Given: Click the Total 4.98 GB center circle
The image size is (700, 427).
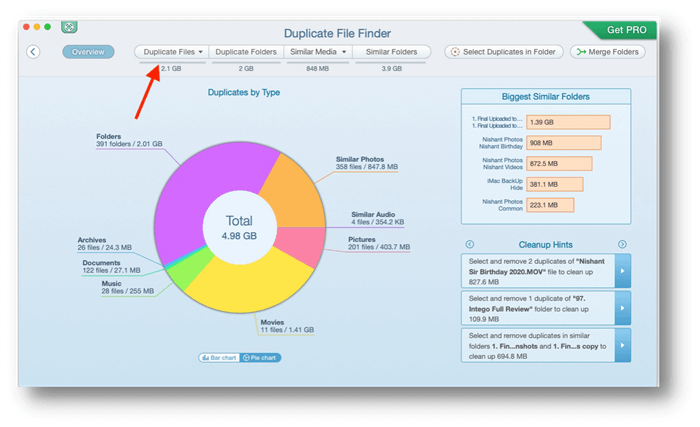Looking at the screenshot, I should click(239, 228).
